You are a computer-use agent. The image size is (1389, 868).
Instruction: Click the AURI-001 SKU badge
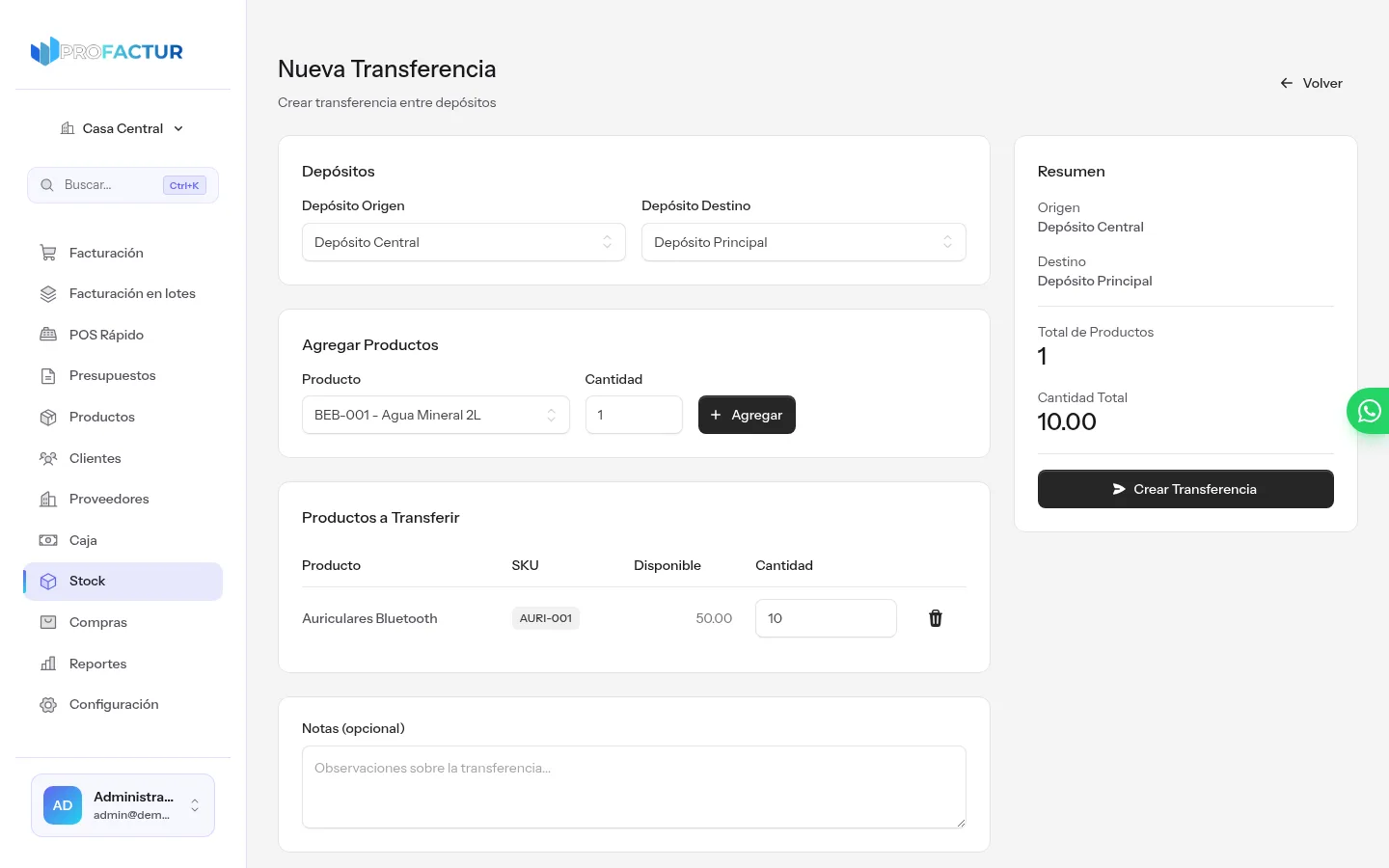[x=546, y=618]
